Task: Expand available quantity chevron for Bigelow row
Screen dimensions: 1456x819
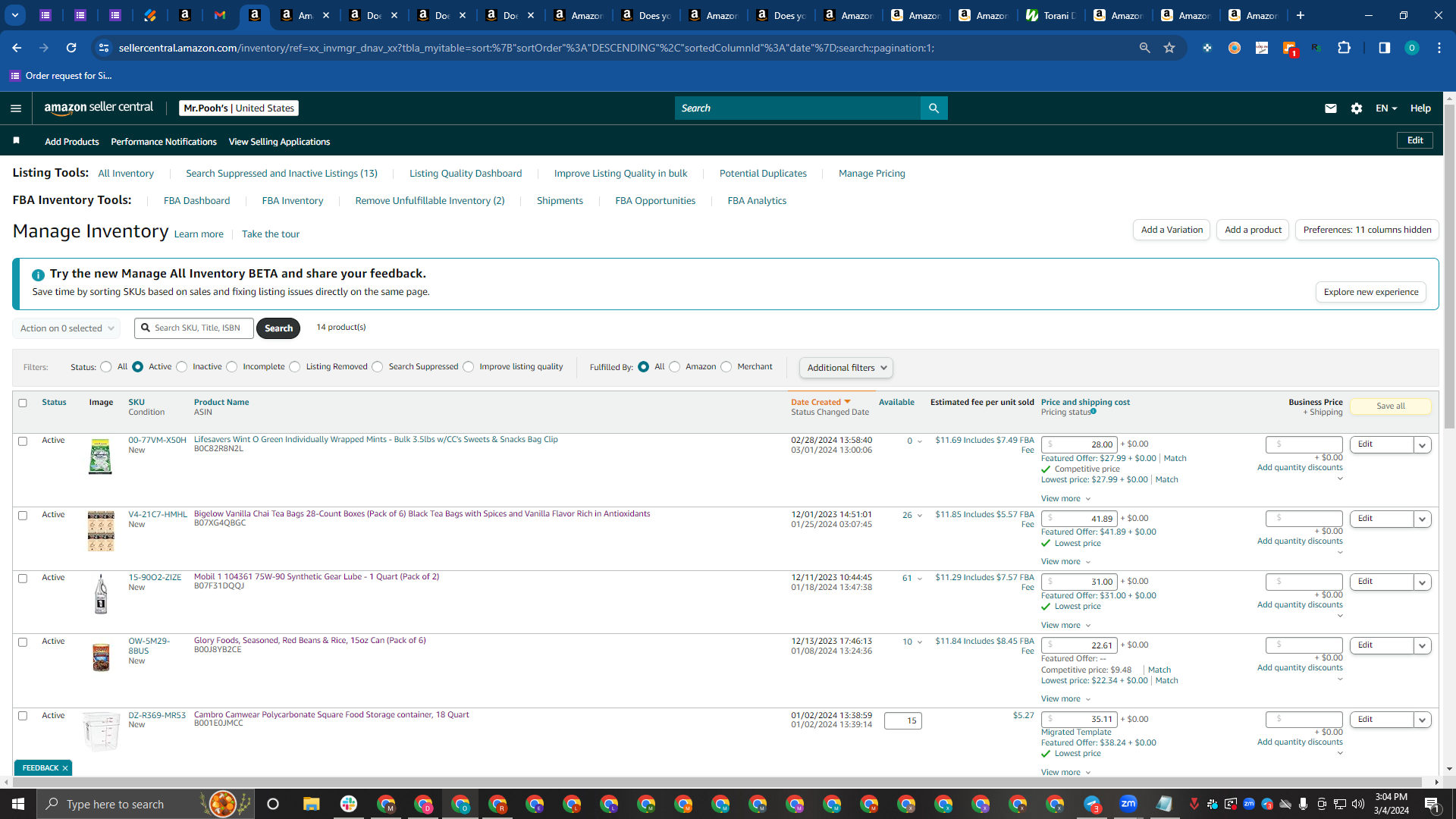Action: click(920, 516)
